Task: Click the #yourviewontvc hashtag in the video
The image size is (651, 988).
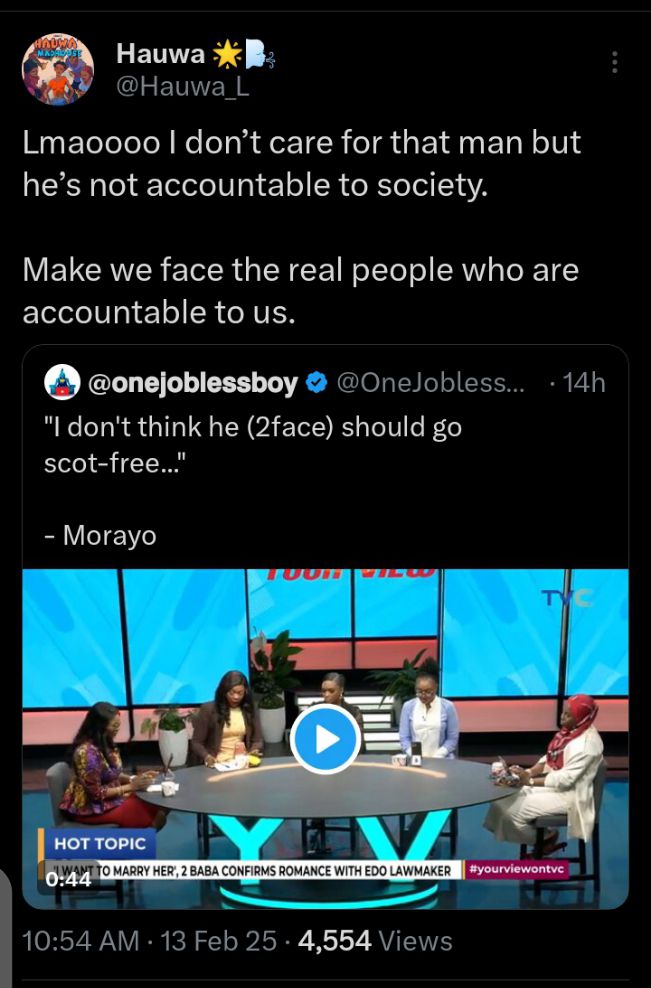Action: tap(517, 869)
